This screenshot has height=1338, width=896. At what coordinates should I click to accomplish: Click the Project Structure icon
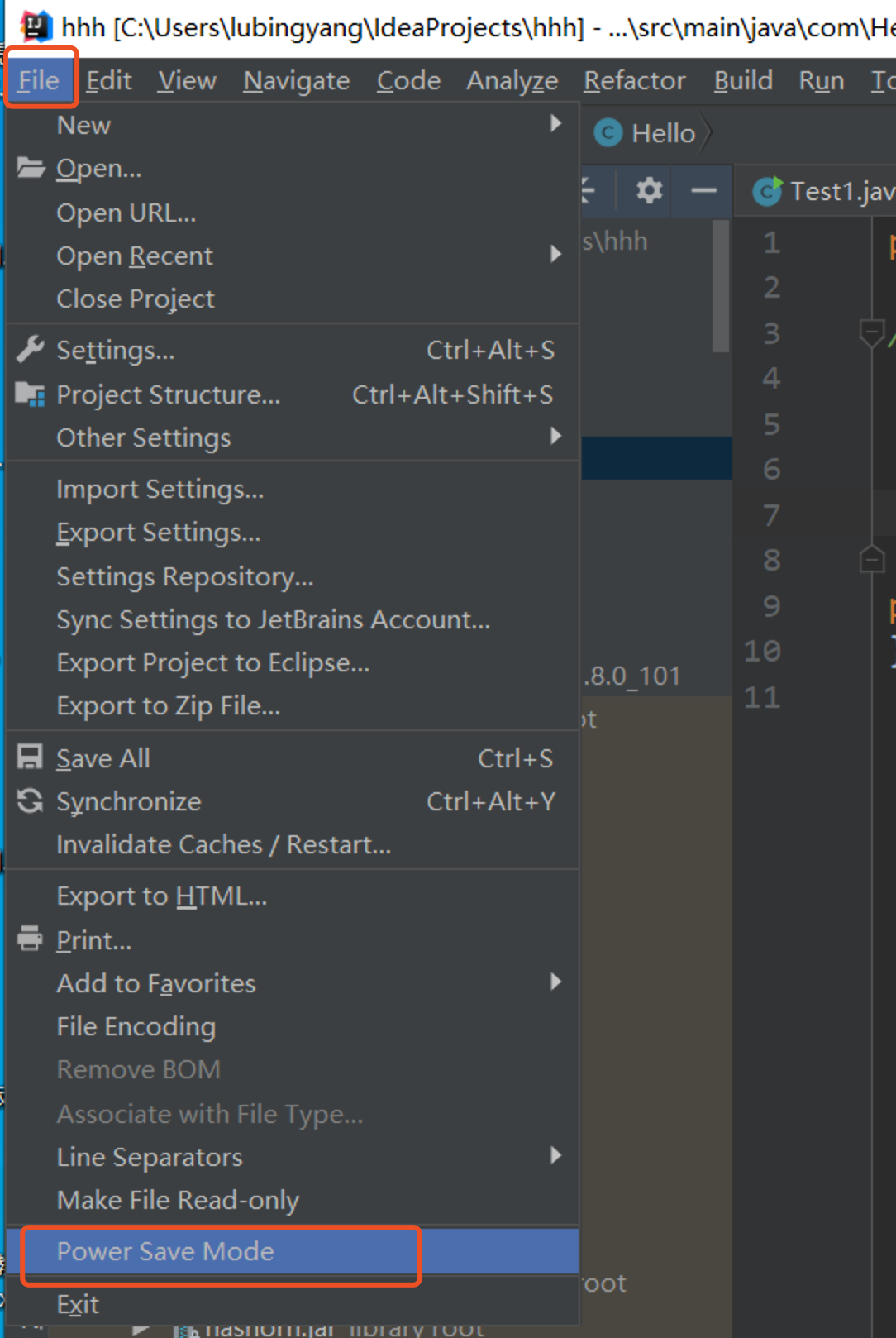click(x=31, y=394)
